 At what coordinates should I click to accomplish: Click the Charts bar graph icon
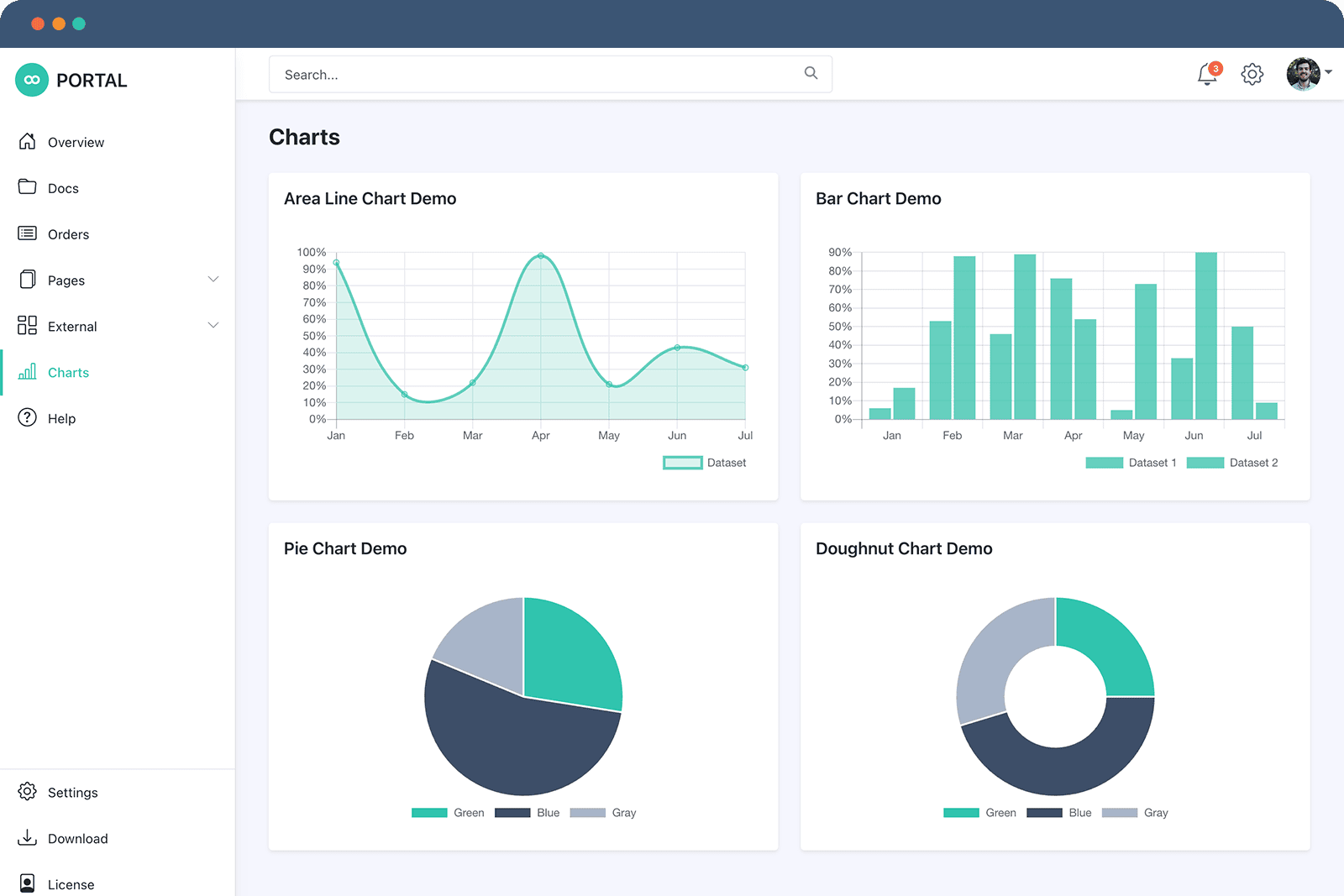(27, 371)
